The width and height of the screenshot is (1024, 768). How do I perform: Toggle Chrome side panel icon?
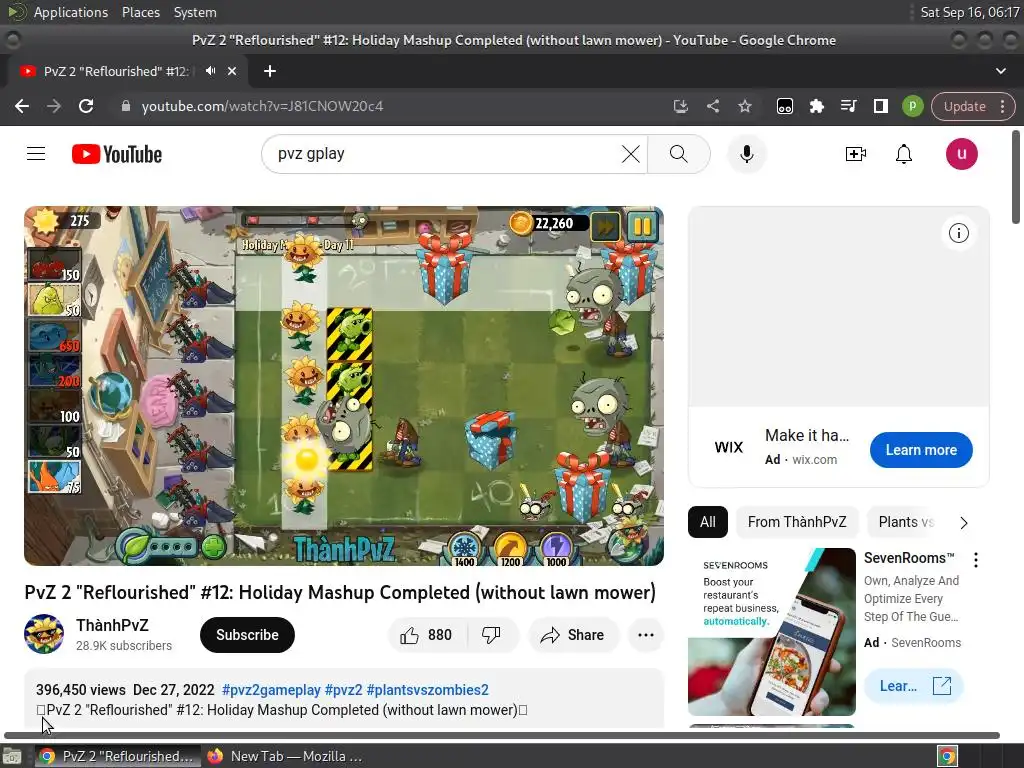[x=881, y=106]
